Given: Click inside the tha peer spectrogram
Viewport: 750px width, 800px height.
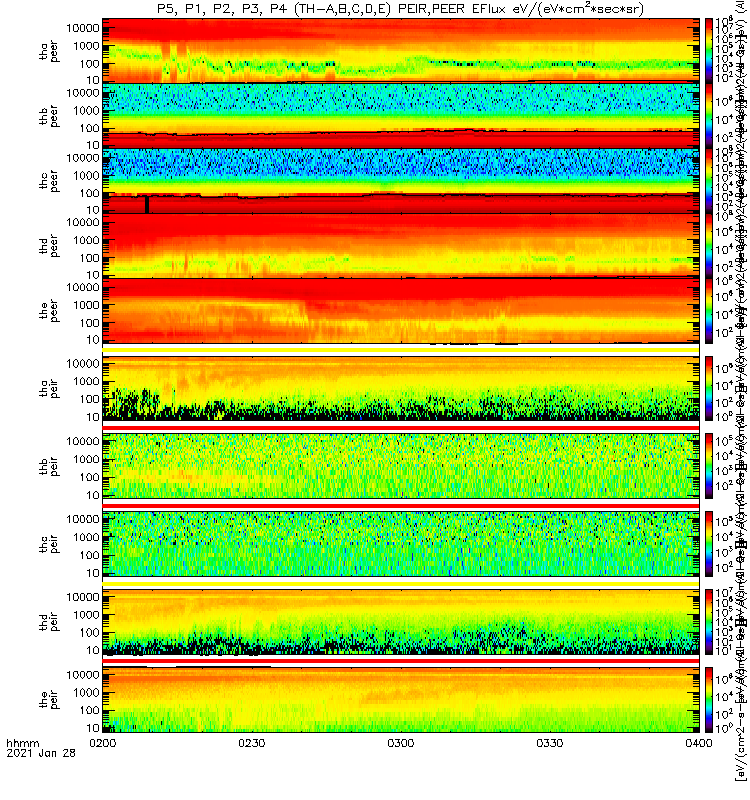Looking at the screenshot, I should [401, 51].
